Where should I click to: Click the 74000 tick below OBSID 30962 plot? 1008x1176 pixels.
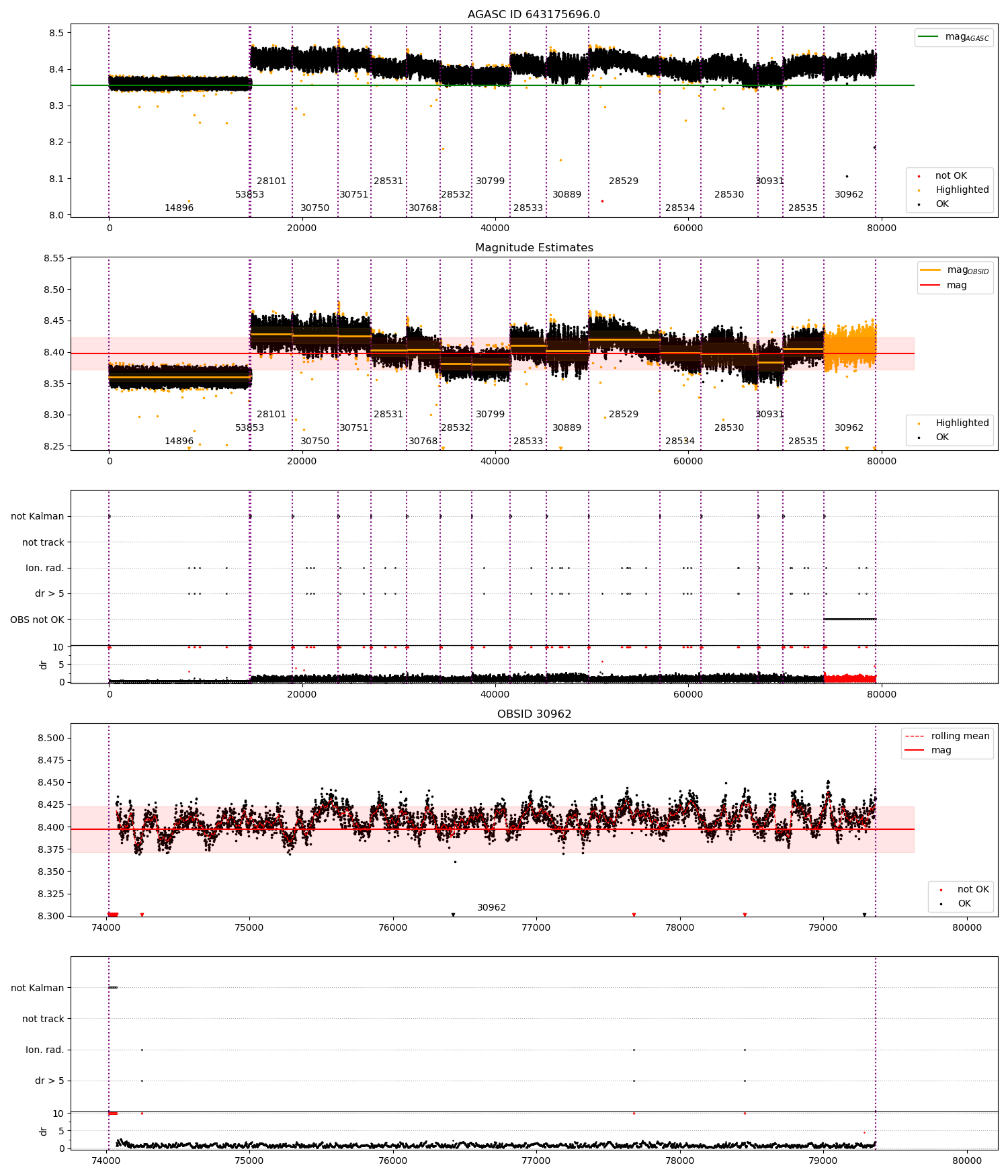(x=106, y=928)
